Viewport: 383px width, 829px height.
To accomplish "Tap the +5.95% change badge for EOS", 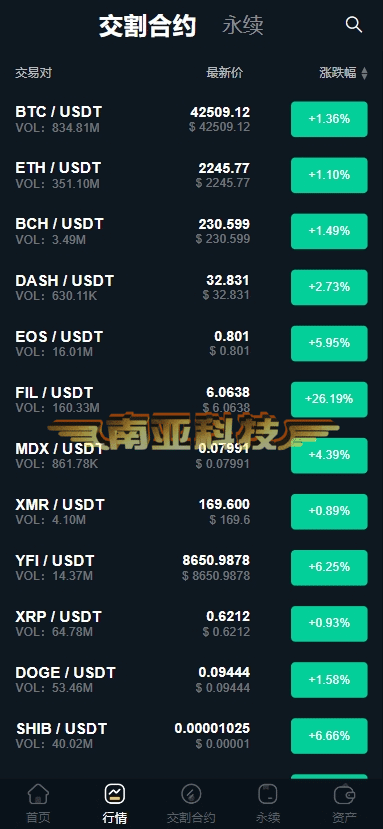I will (x=329, y=343).
